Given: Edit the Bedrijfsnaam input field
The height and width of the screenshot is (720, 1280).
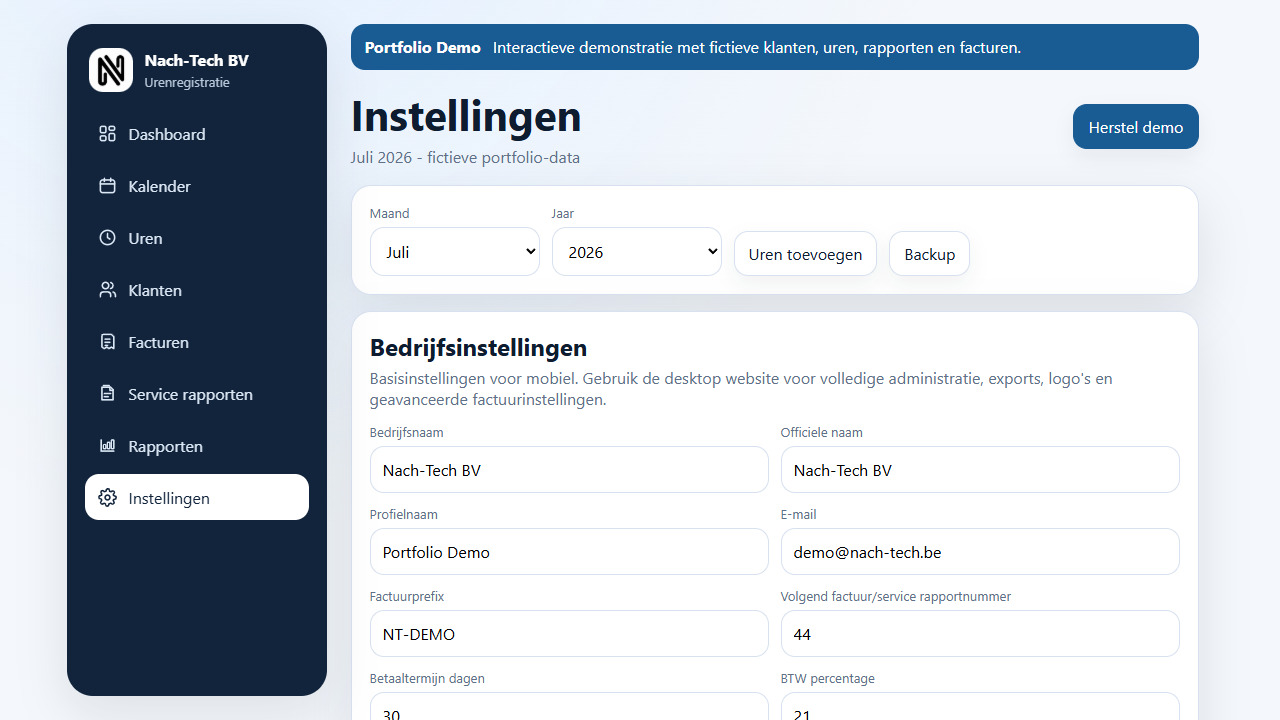Looking at the screenshot, I should pos(569,470).
